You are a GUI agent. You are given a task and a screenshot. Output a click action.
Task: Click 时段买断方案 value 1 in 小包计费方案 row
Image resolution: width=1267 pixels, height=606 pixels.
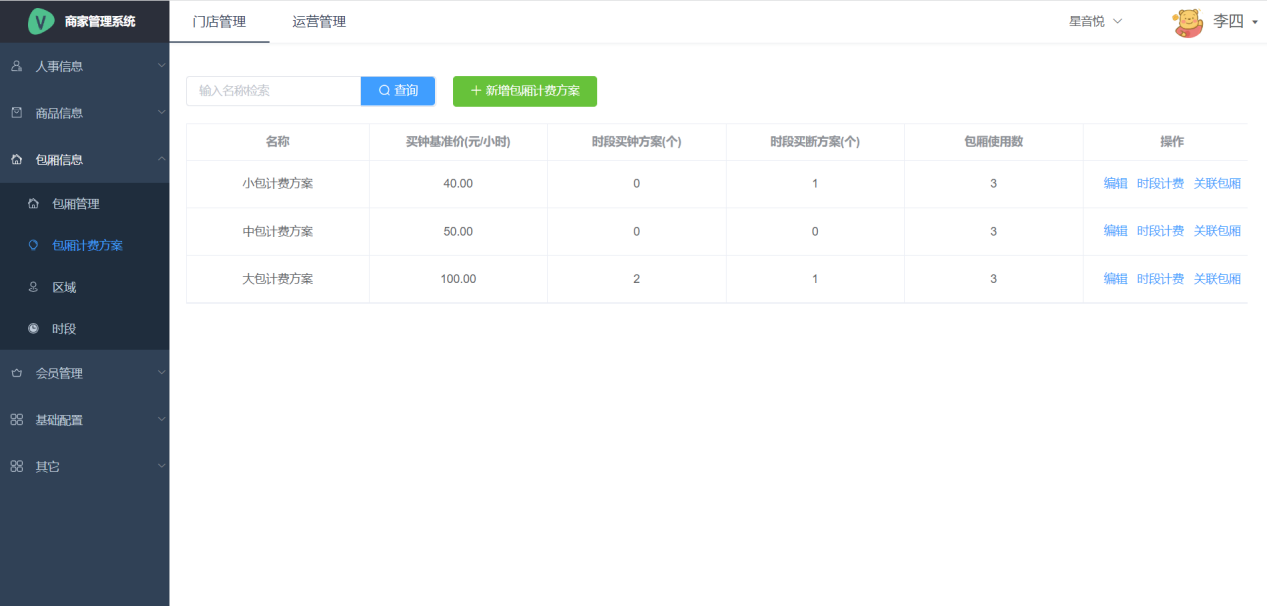coord(815,184)
